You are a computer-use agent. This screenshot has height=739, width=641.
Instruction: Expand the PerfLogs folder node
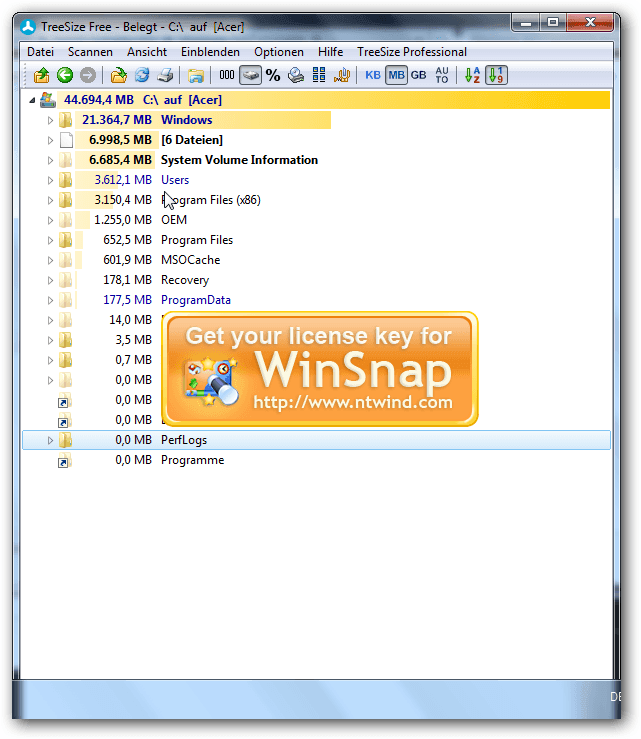(x=50, y=441)
